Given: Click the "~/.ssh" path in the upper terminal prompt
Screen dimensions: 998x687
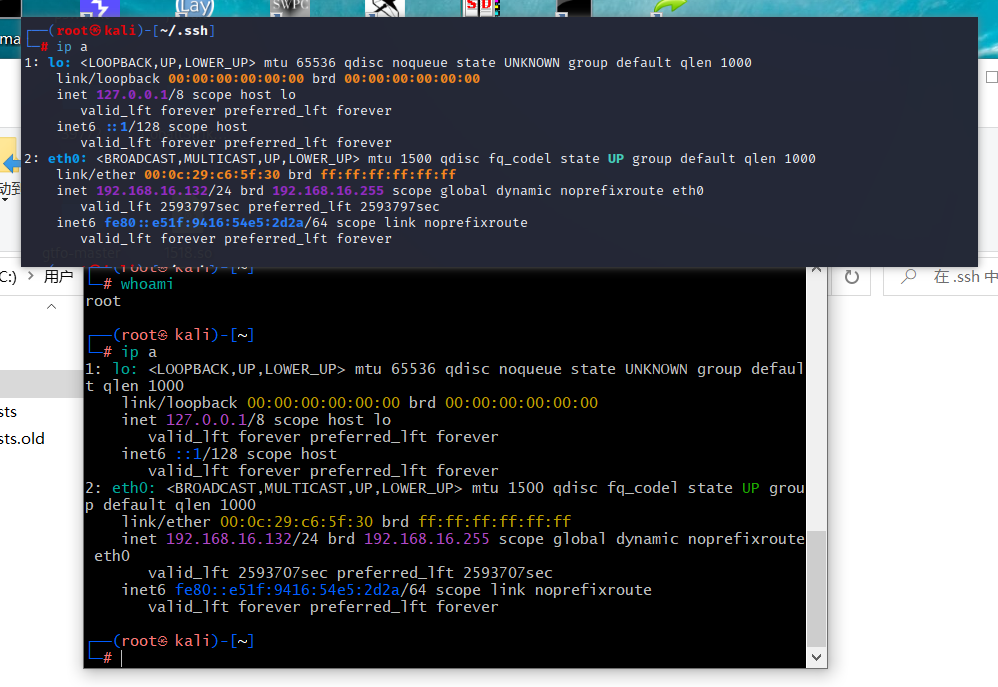Looking at the screenshot, I should coord(183,31).
